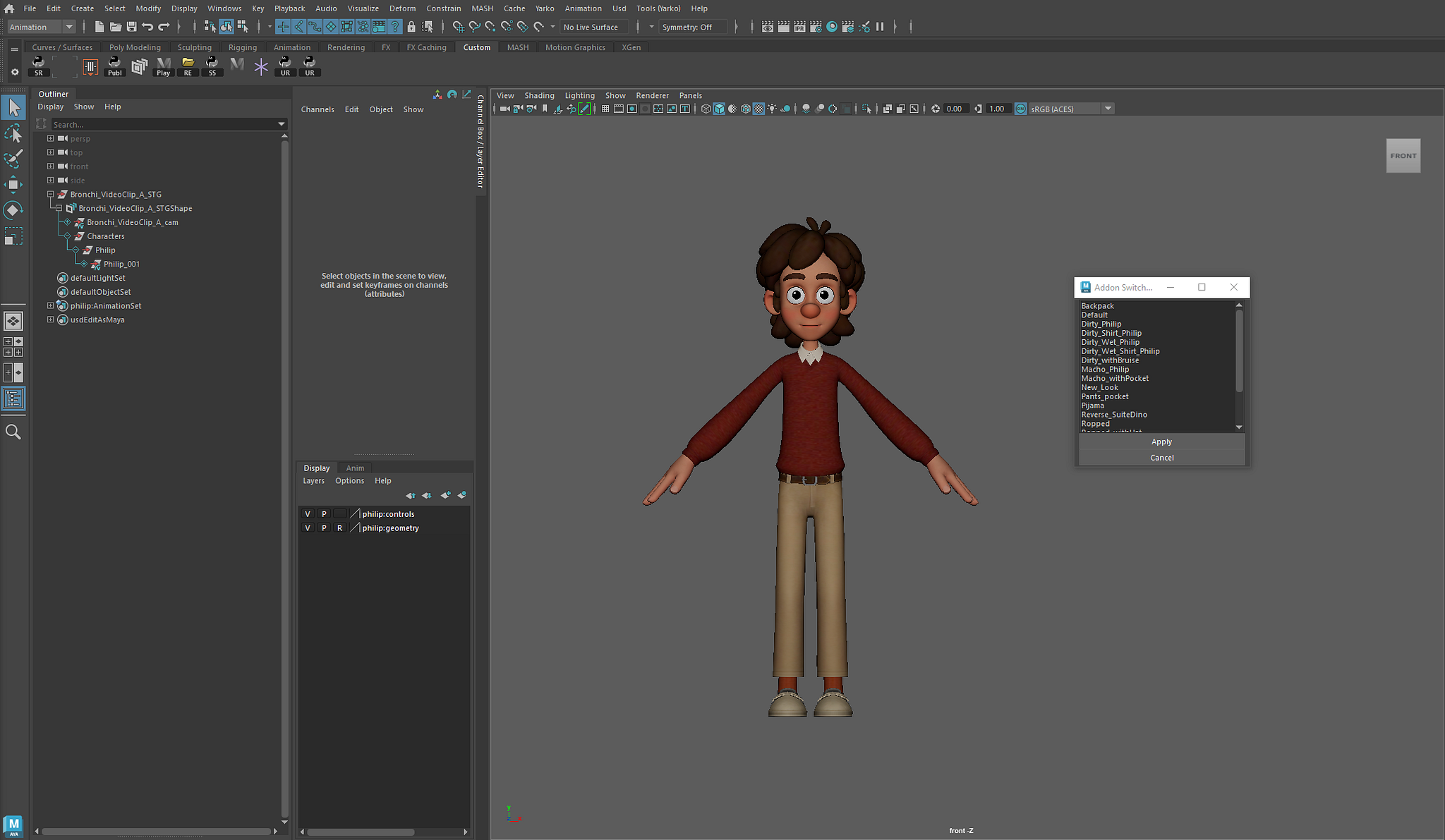The image size is (1445, 840).
Task: Activate the Paint selection tool
Action: pyautogui.click(x=13, y=159)
